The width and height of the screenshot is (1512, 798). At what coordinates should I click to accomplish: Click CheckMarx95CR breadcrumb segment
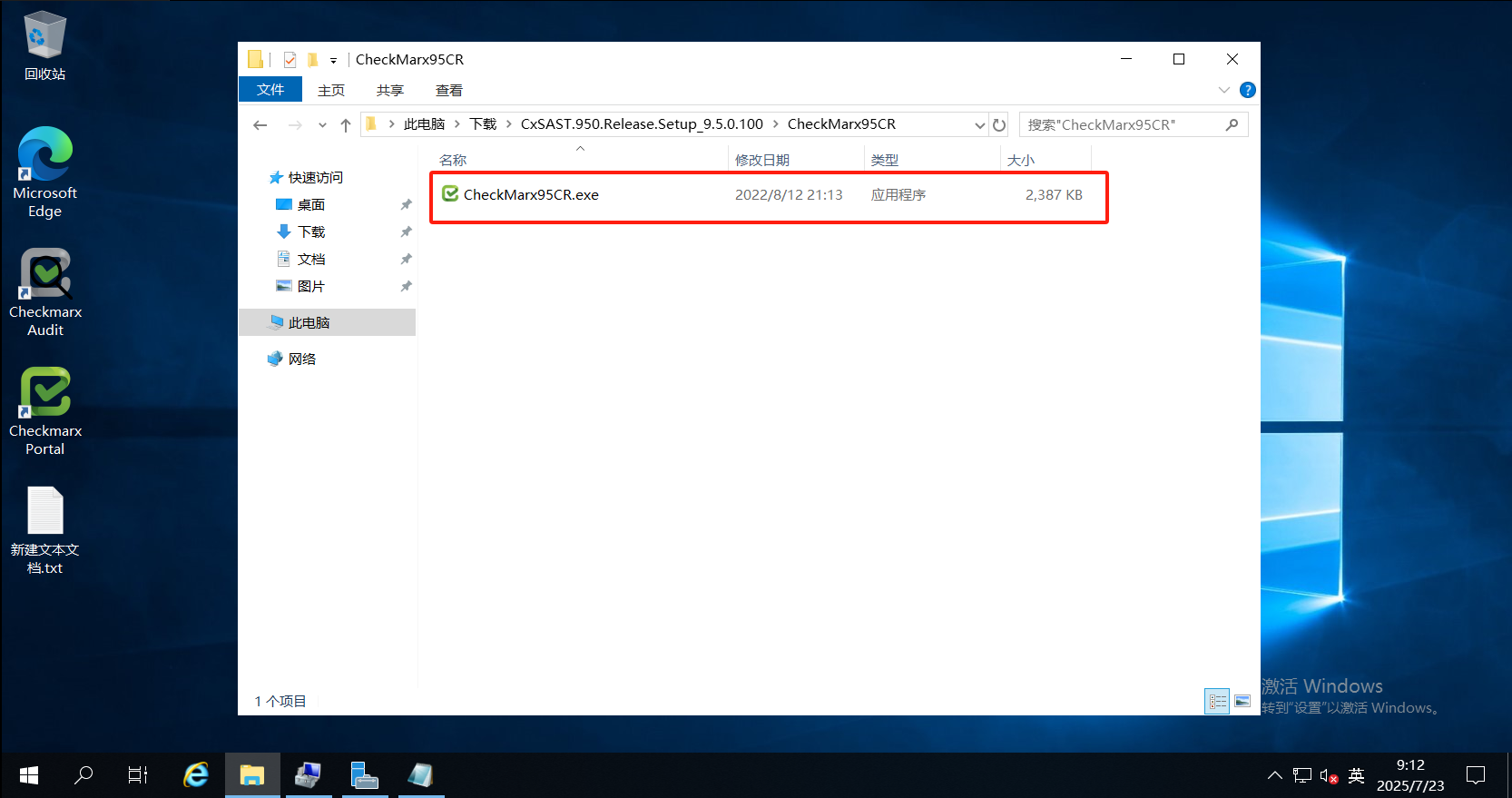(841, 124)
